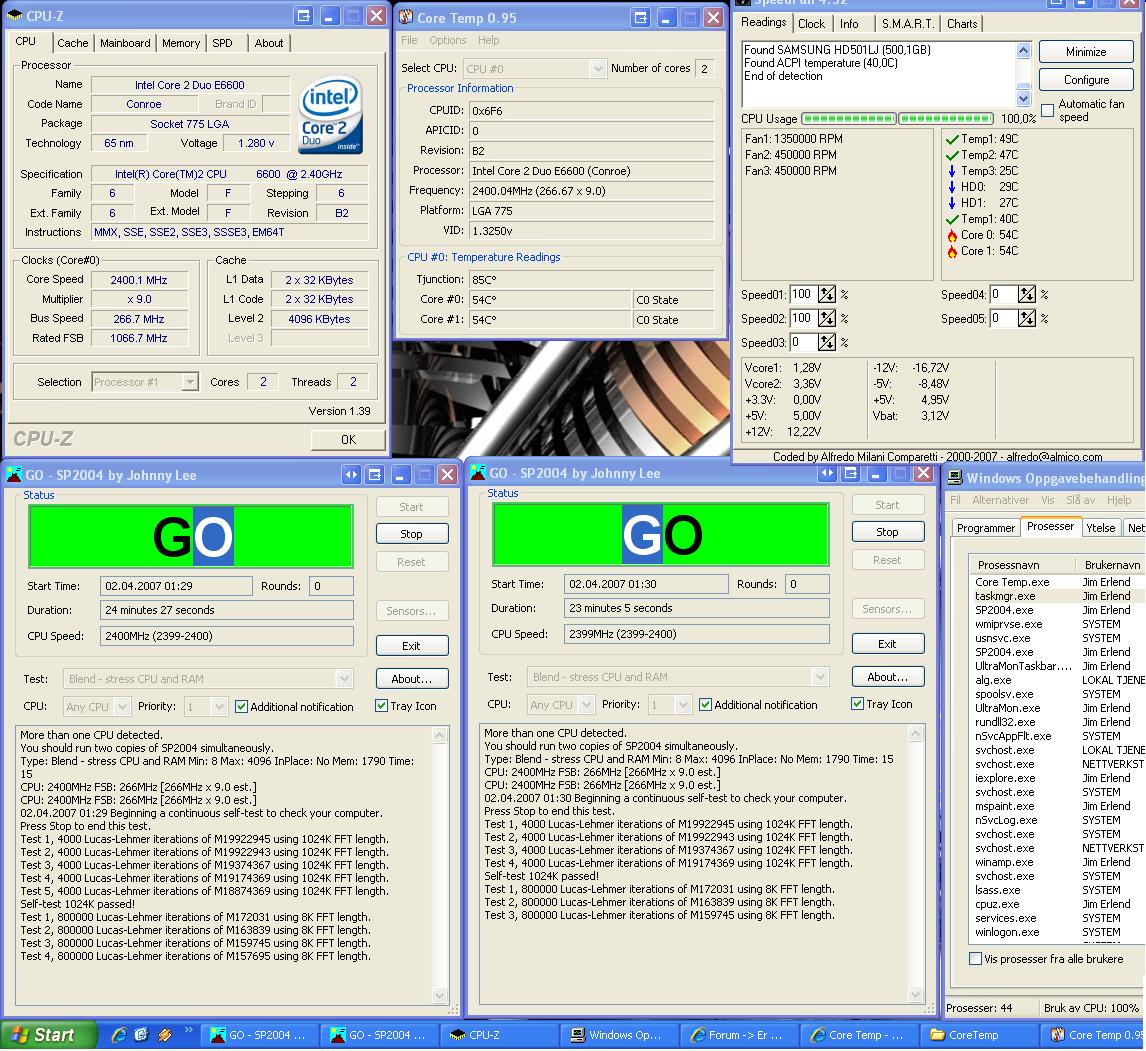The image size is (1146, 1051).
Task: Click the CPU-Z title bar app icon
Action: coord(14,15)
